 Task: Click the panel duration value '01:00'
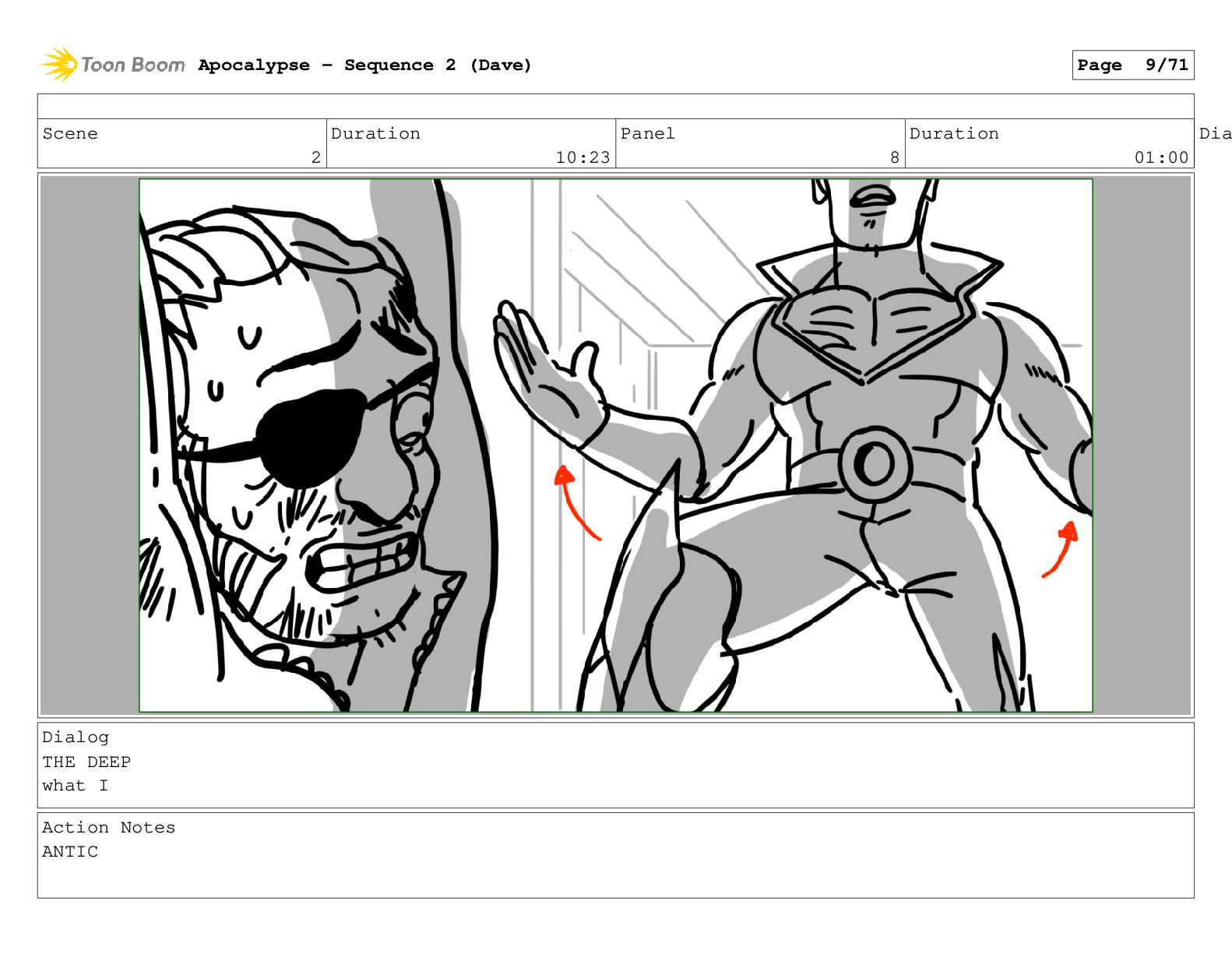pos(1161,157)
